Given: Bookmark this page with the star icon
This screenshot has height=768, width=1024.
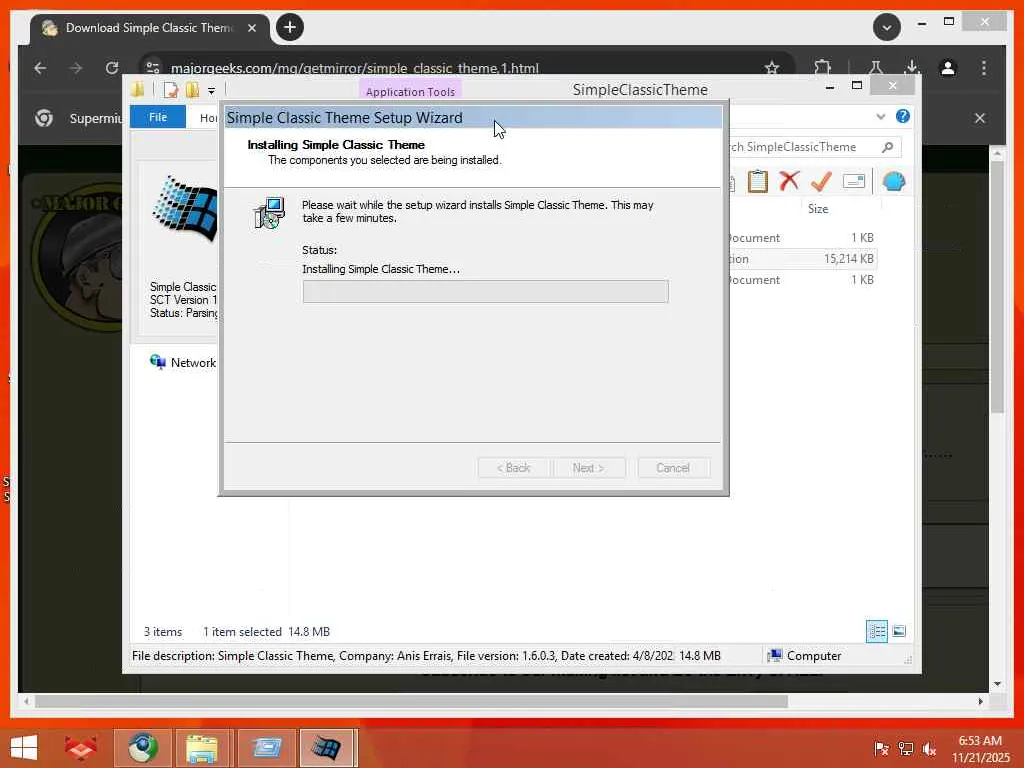Looking at the screenshot, I should [x=772, y=68].
